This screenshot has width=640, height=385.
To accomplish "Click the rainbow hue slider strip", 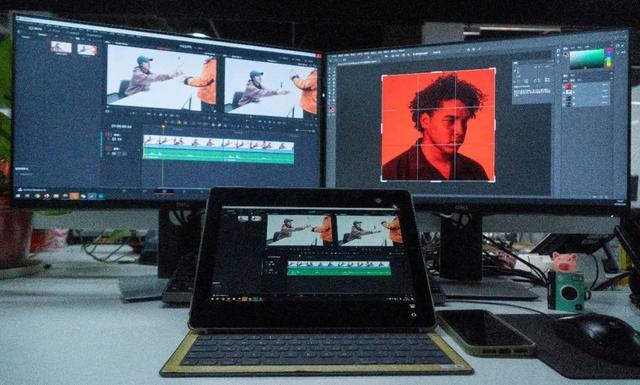I will pyautogui.click(x=609, y=58).
